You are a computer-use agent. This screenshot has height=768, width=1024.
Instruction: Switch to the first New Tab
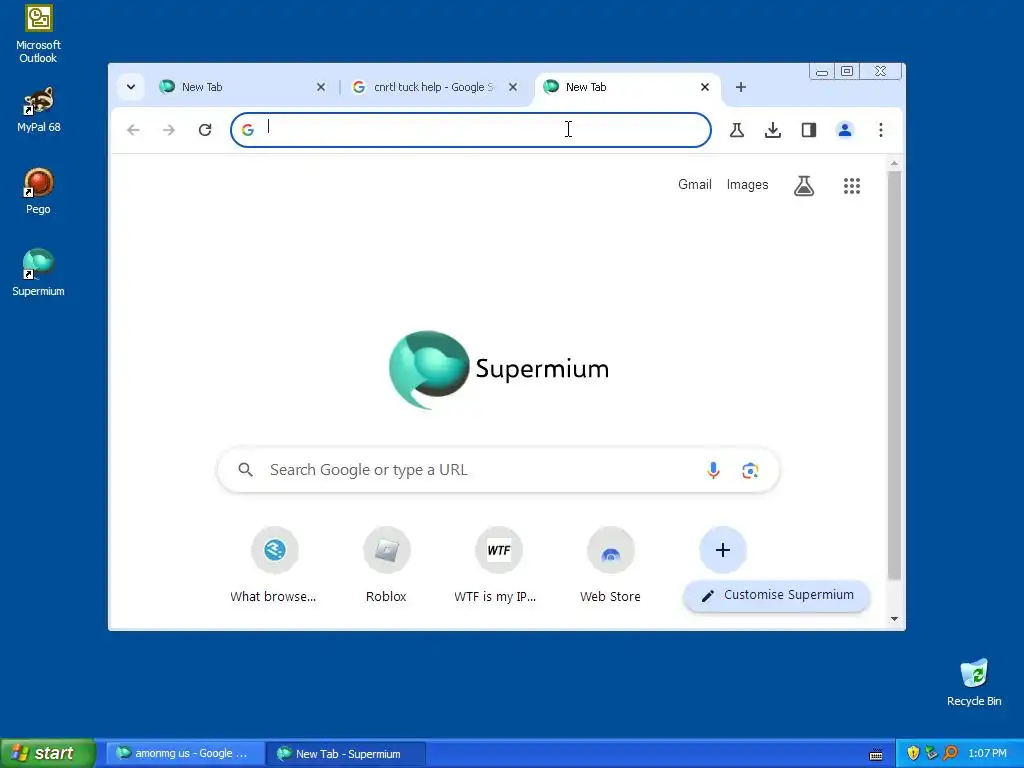coord(243,87)
